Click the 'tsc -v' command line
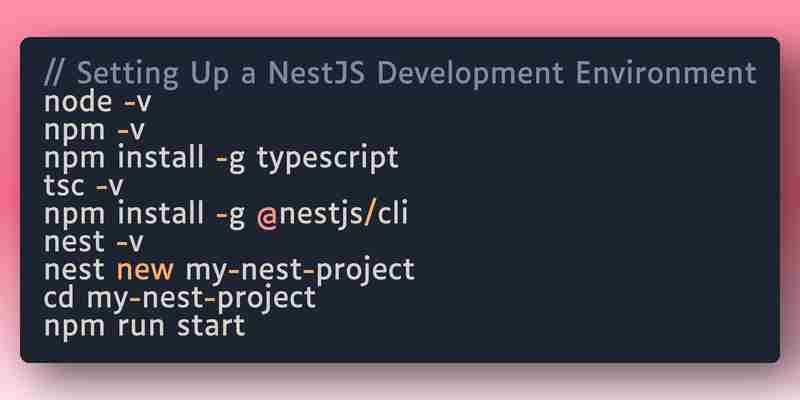The height and width of the screenshot is (400, 800). [x=84, y=186]
